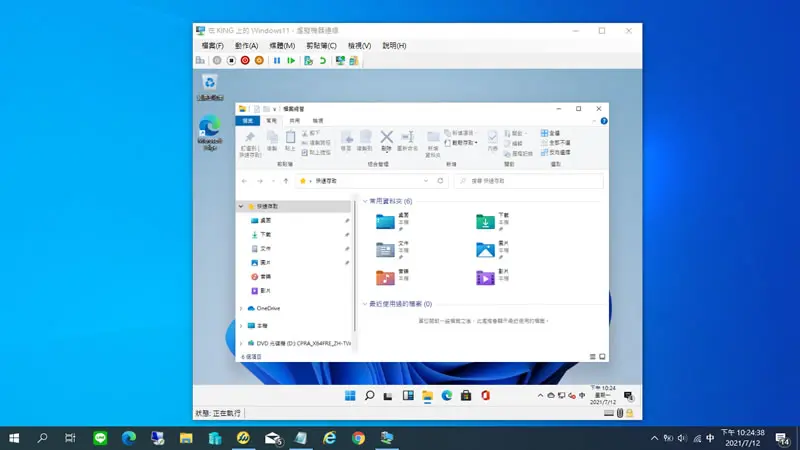Screen dimensions: 800x450
Task: Click the orange Save state icon in the VM toolbar
Action: tap(259, 61)
